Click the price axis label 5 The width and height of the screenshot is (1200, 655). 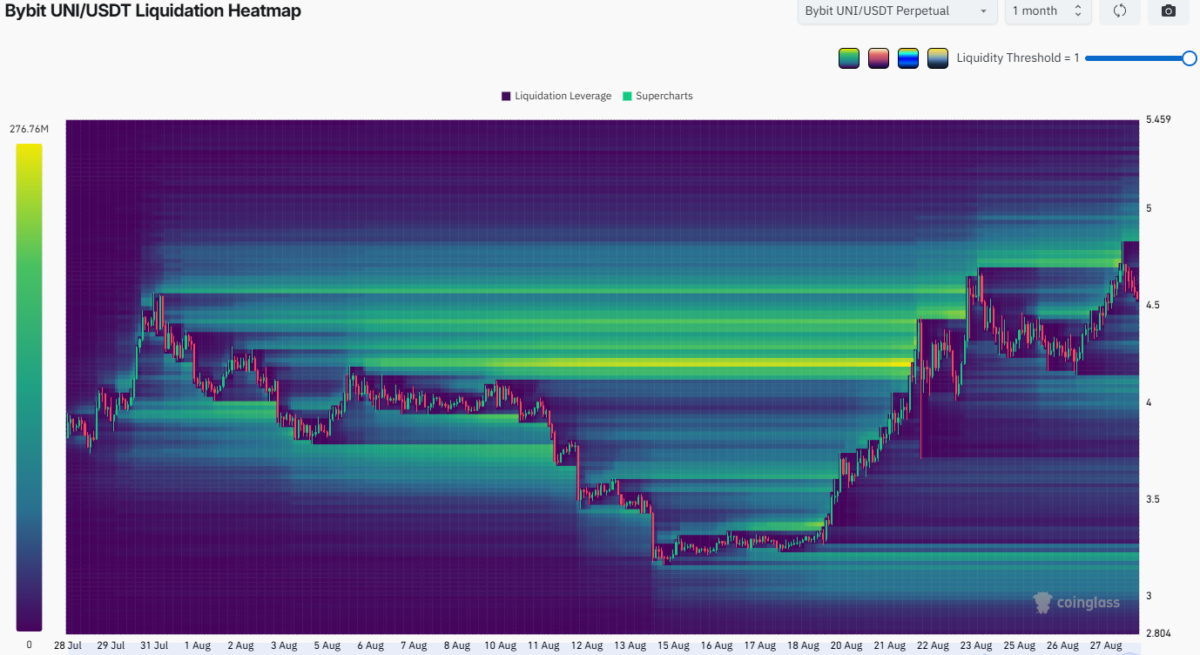[1148, 208]
